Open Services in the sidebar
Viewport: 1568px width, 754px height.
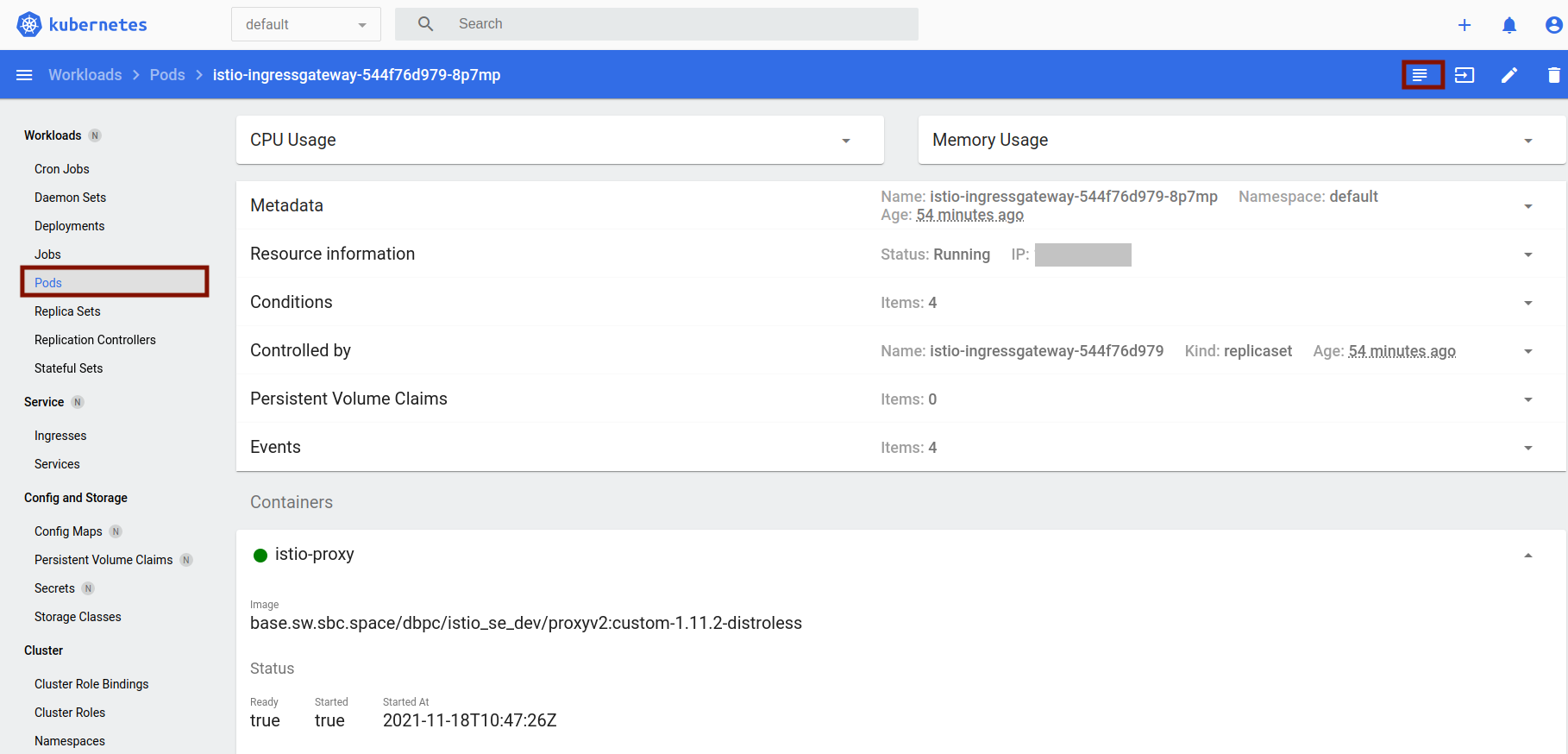(57, 464)
